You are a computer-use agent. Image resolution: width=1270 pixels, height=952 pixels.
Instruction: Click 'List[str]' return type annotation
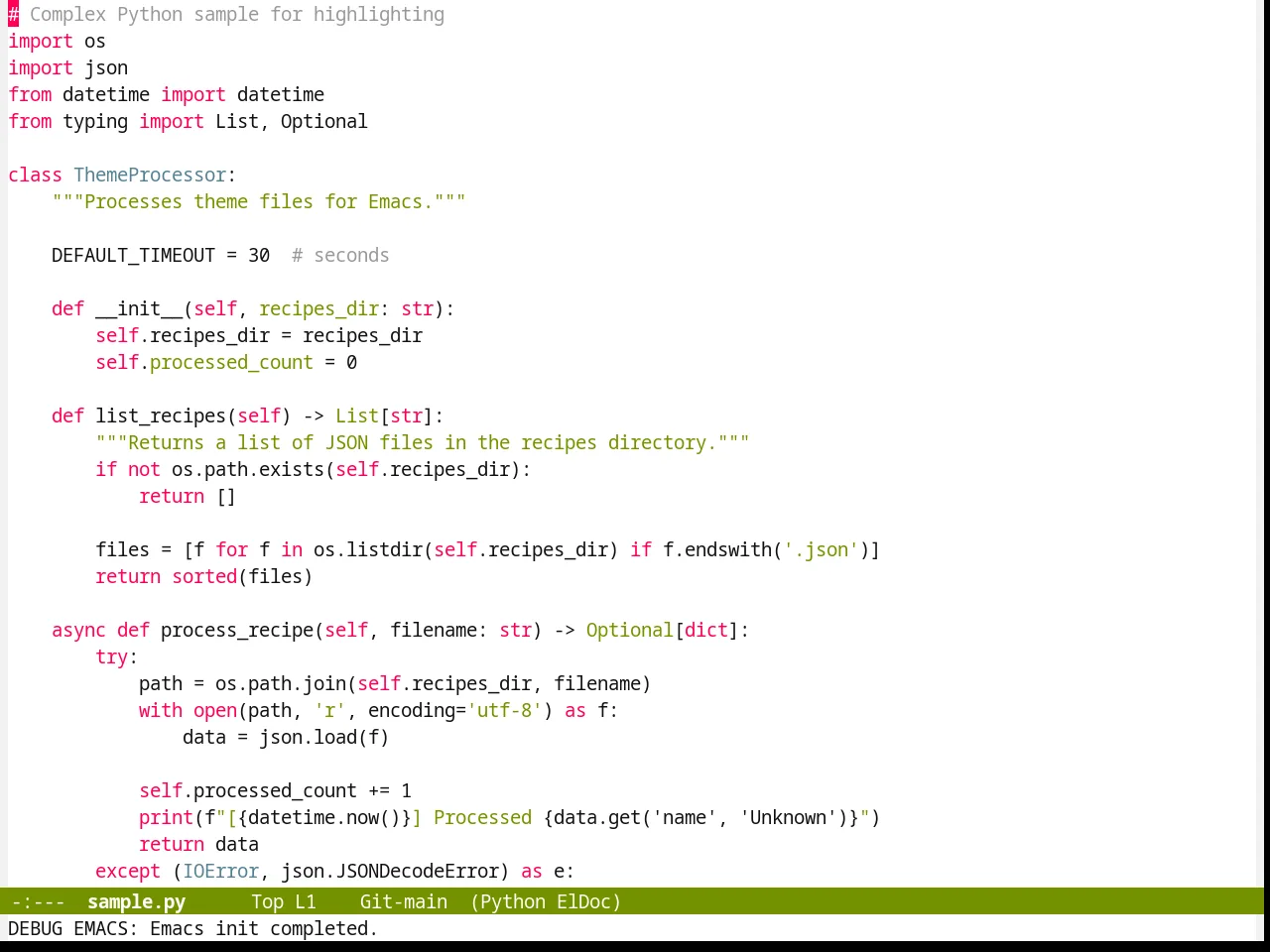384,416
